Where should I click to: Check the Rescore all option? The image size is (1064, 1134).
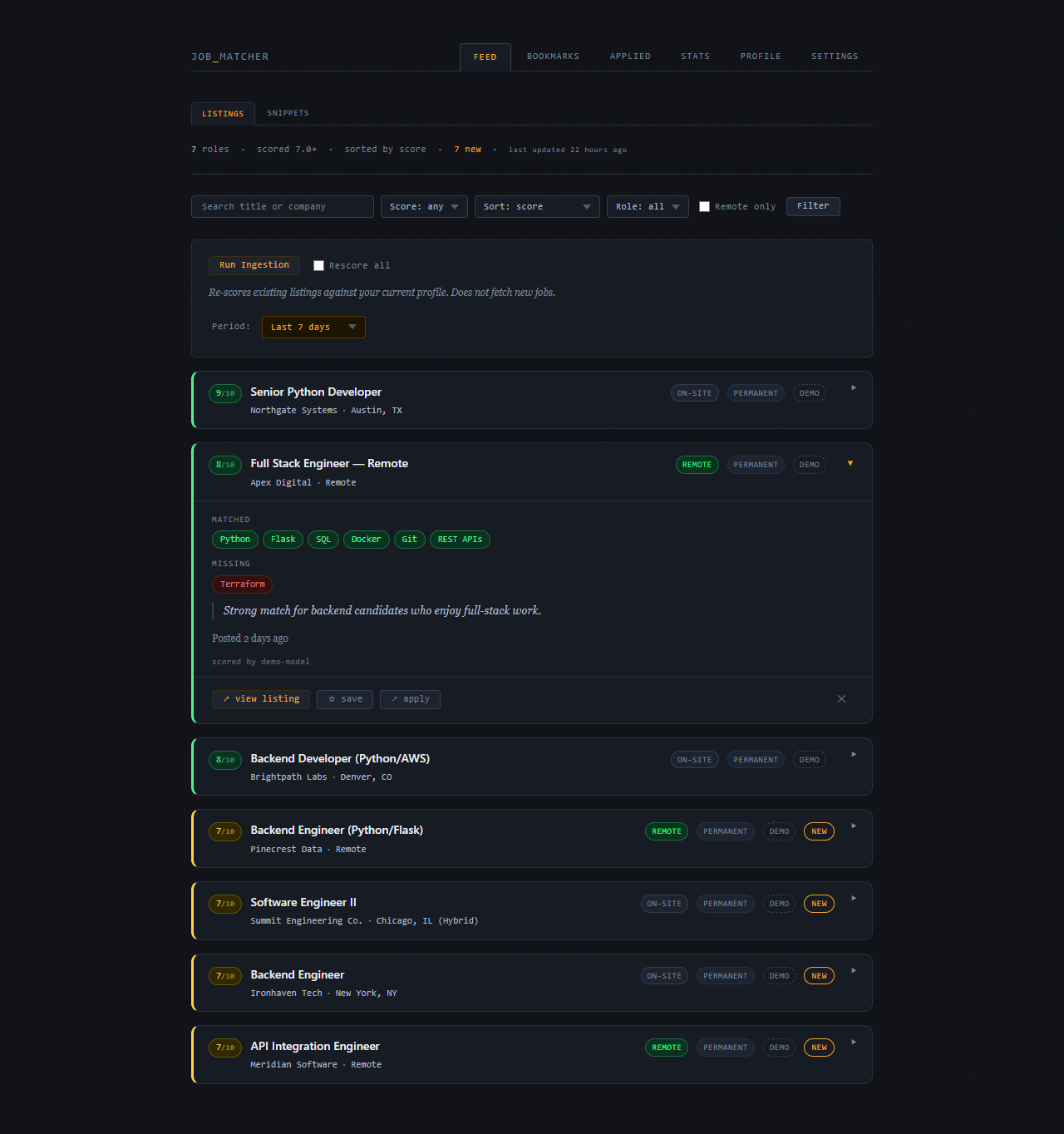click(318, 265)
